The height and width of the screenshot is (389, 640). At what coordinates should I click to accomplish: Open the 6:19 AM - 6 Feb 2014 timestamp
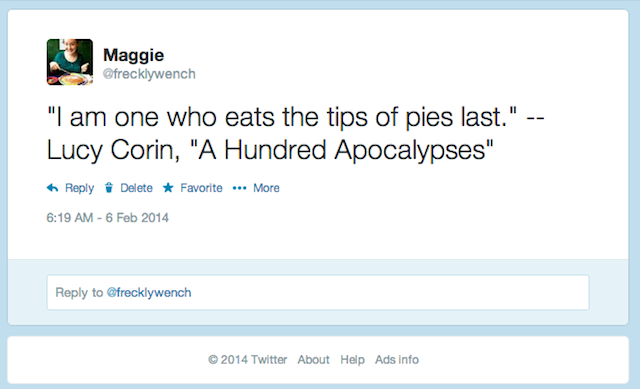tap(107, 218)
